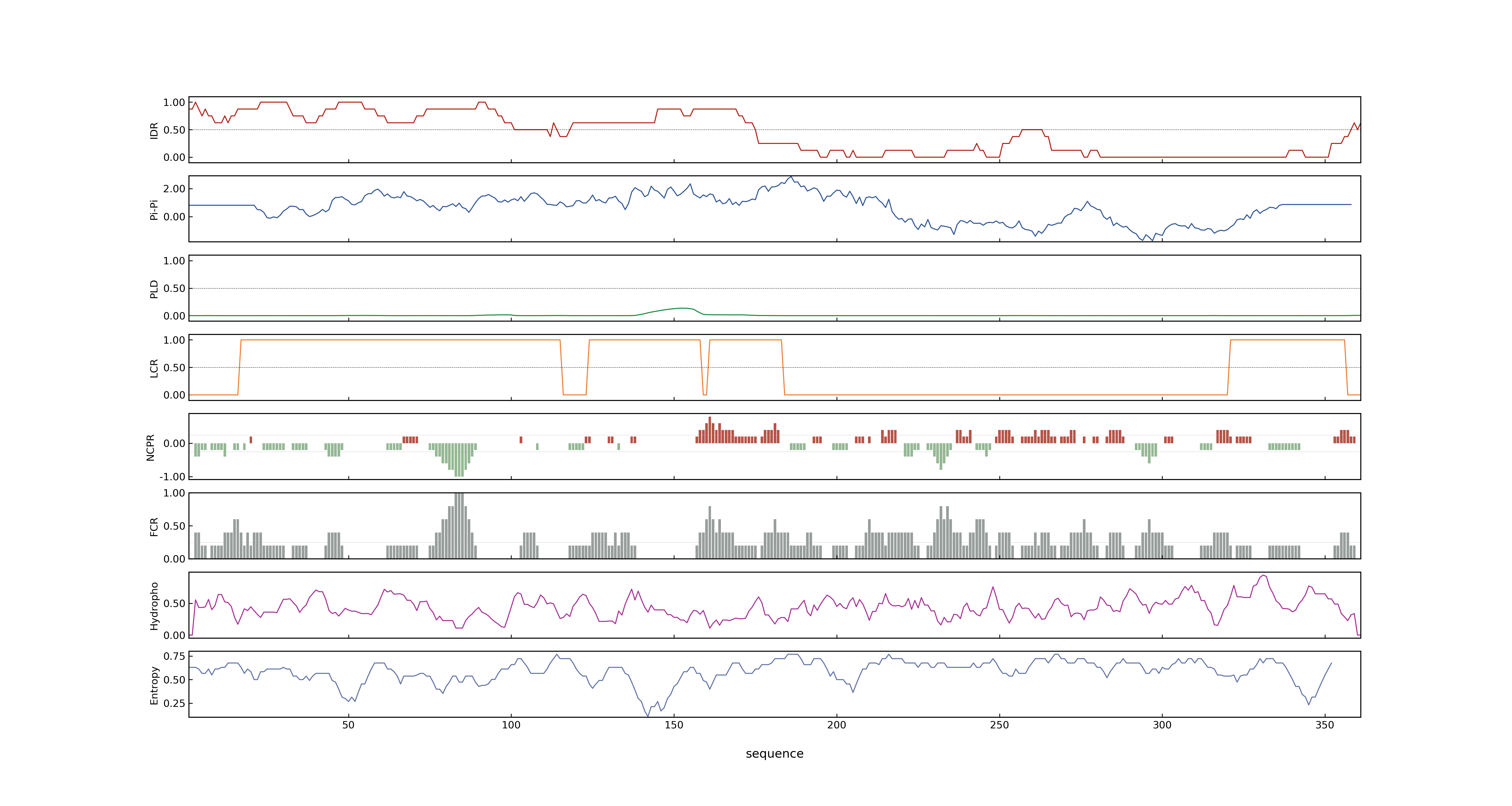
Task: Click the x-axis tick label 350
Action: point(1325,725)
